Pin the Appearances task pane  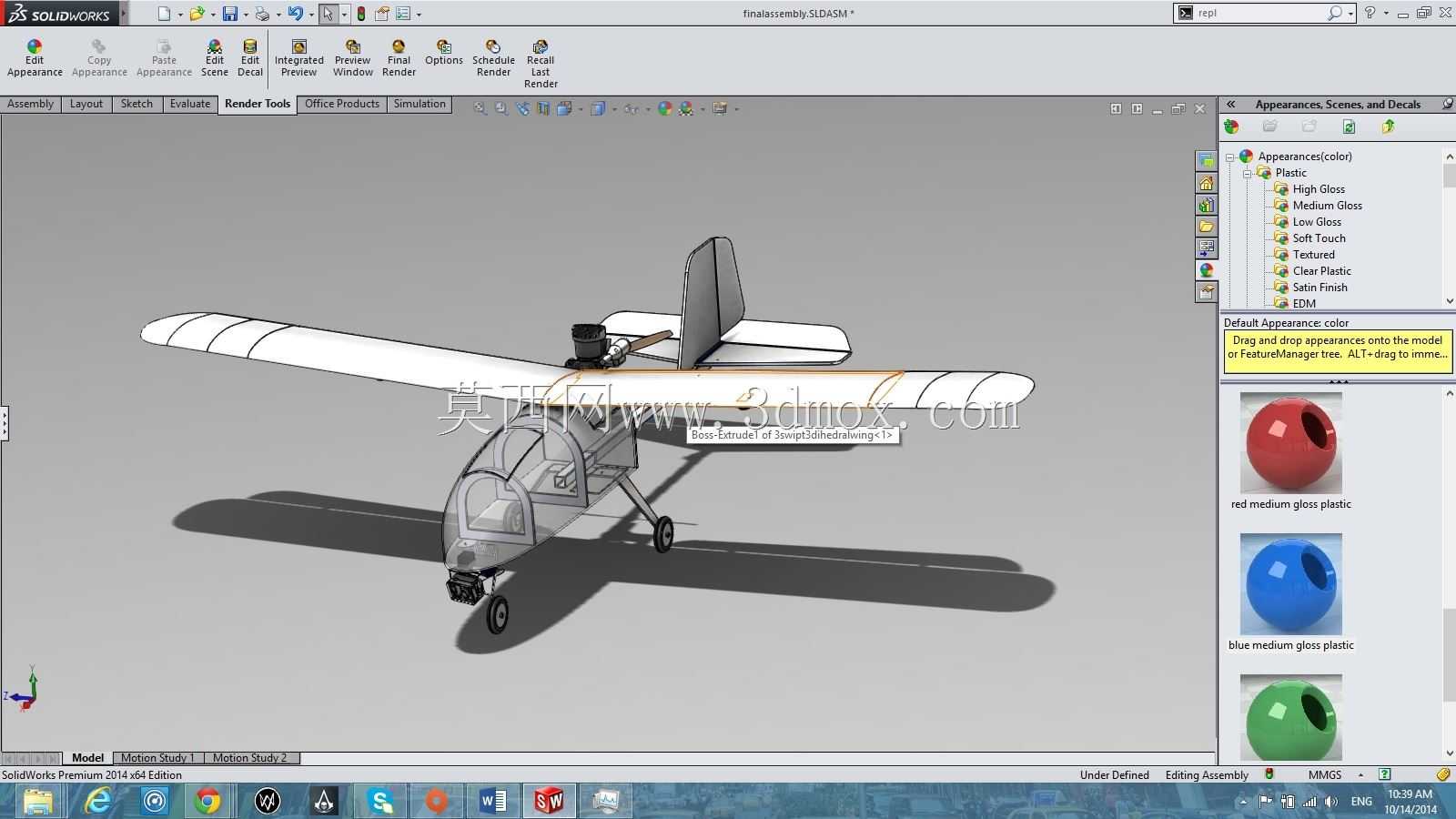tap(1447, 105)
